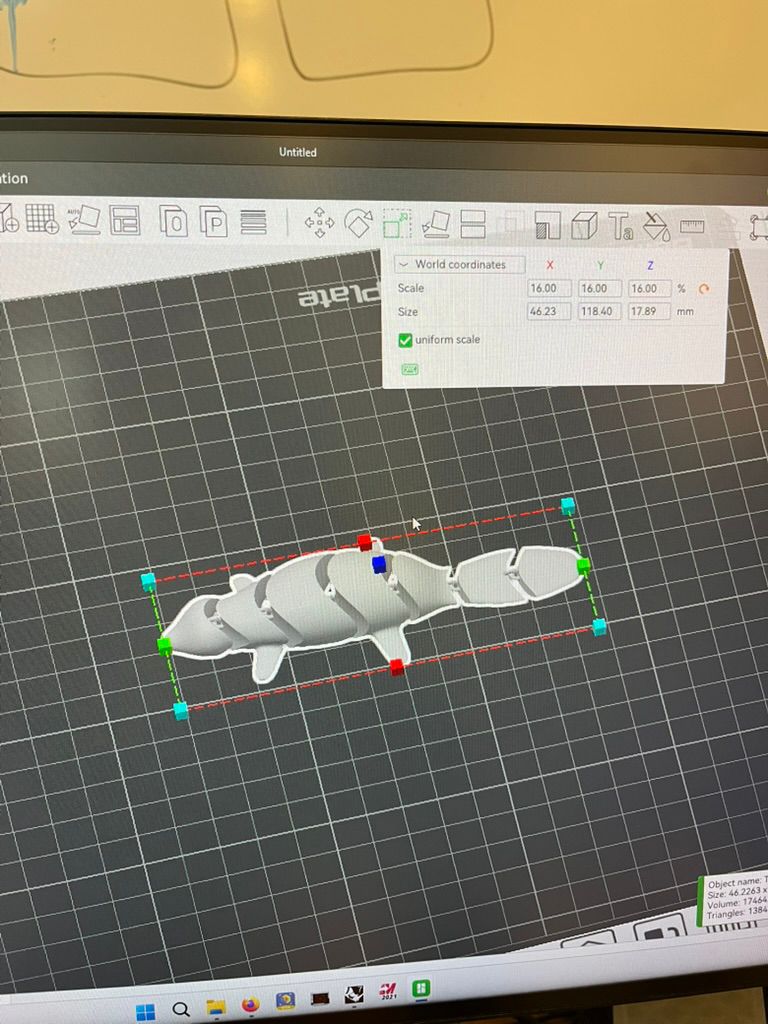Click the Arrange All Objects icon
This screenshot has height=1024, width=768.
pyautogui.click(x=125, y=220)
